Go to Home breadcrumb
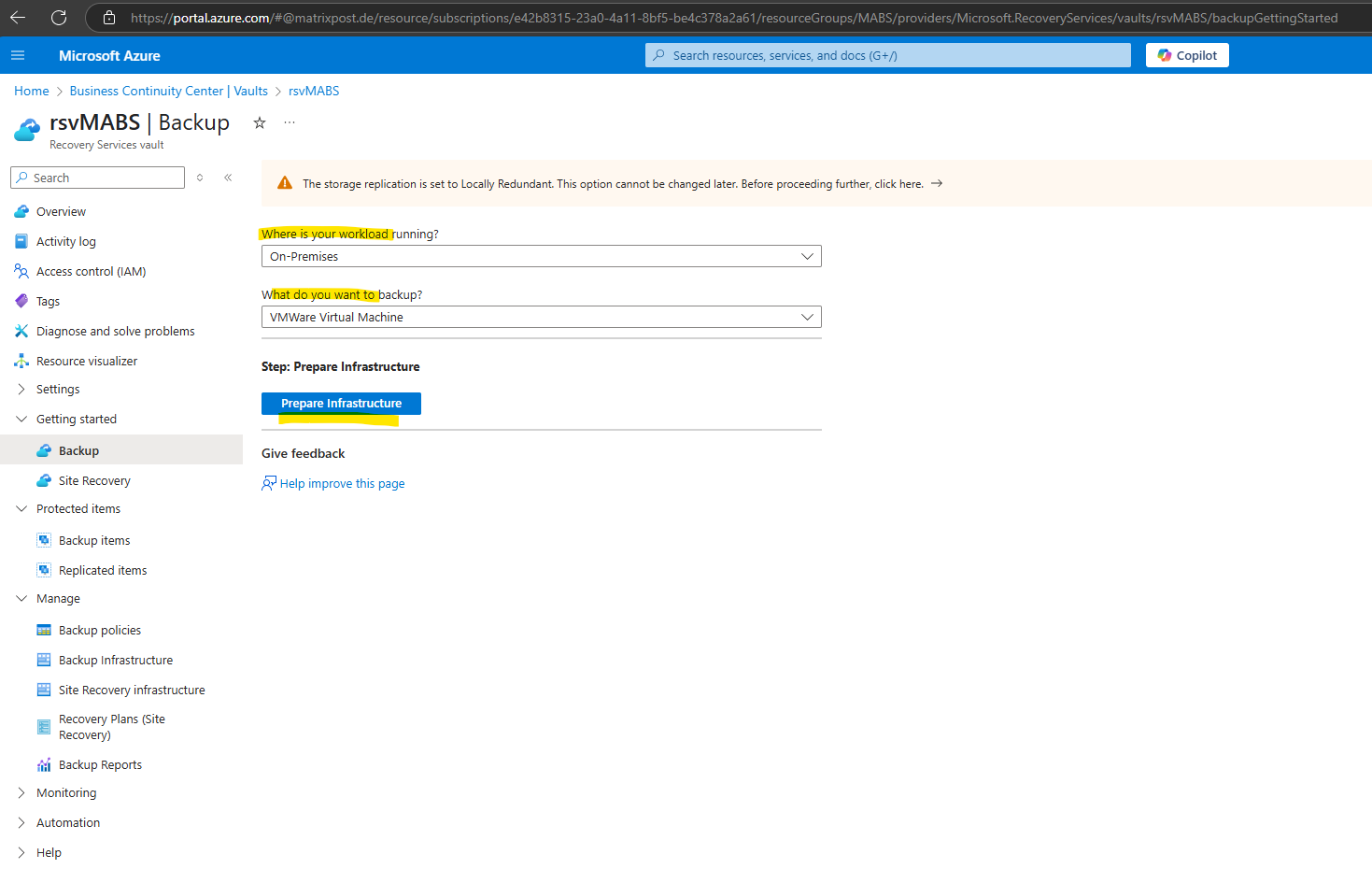Image resolution: width=1372 pixels, height=883 pixels. pyautogui.click(x=32, y=91)
